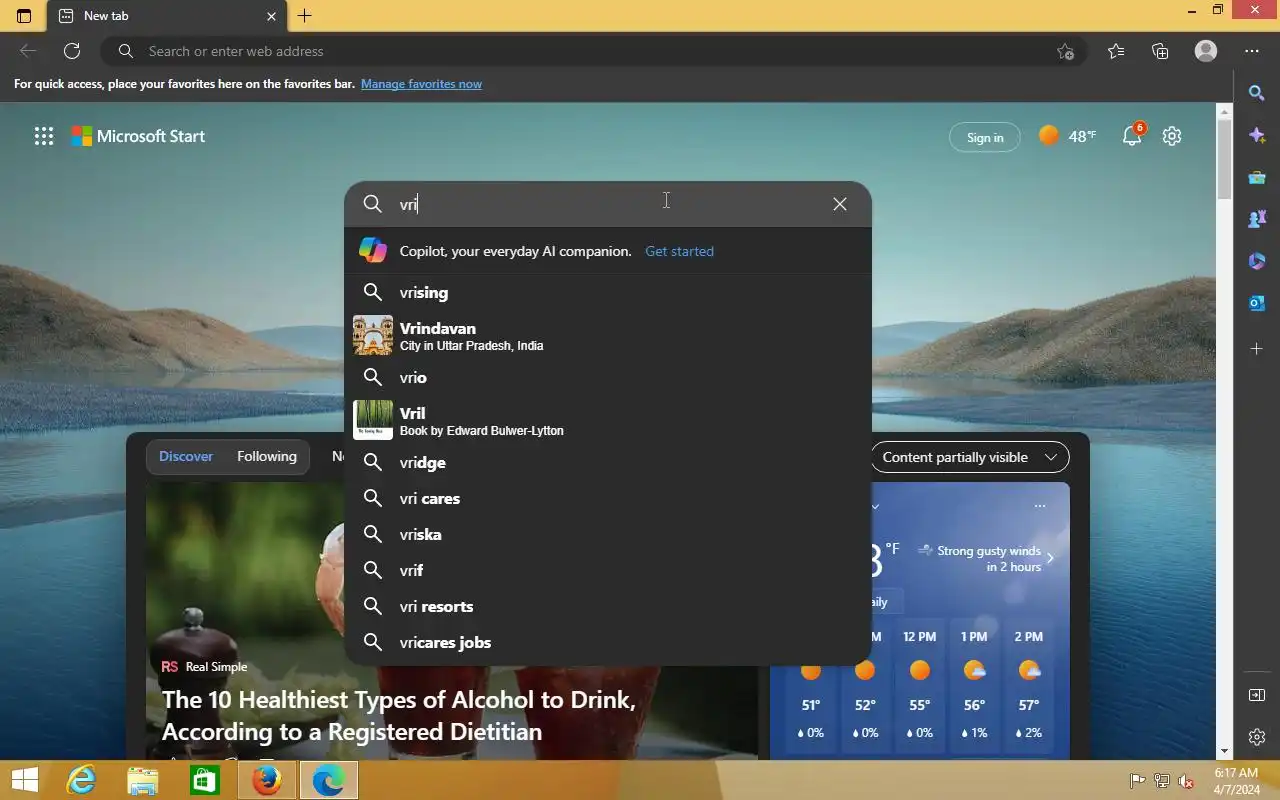Open the healthiest alcohol article headline

[x=398, y=715]
